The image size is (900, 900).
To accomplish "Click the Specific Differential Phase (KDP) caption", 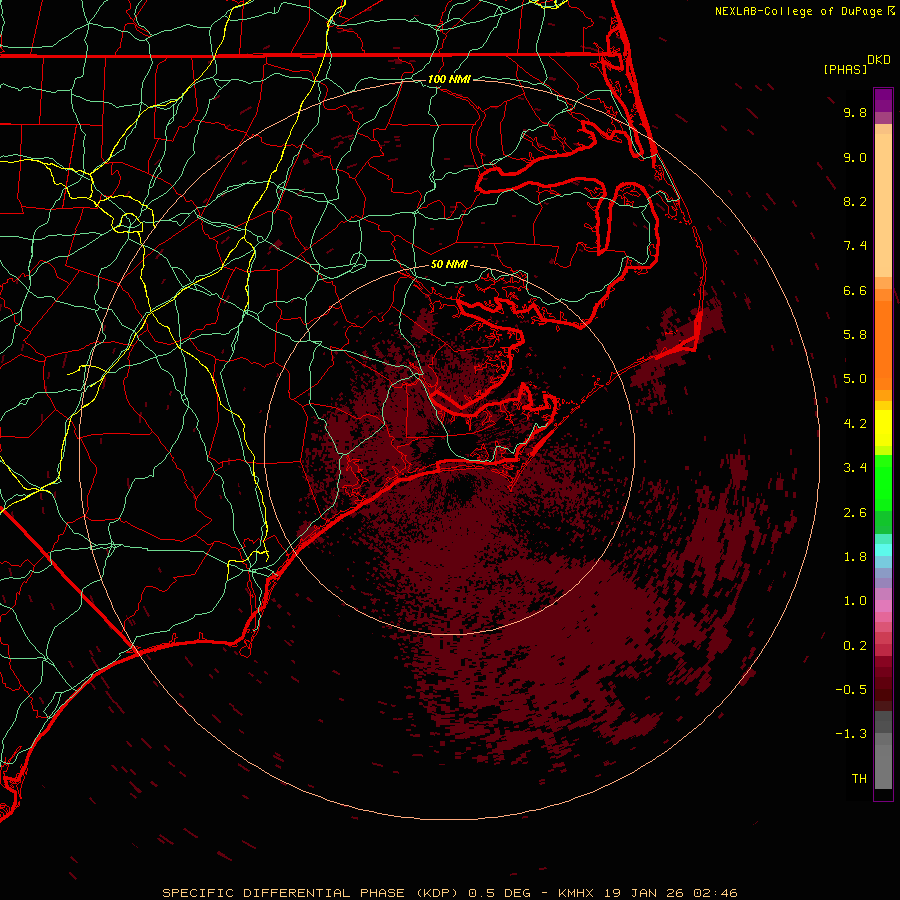I will 311,893.
